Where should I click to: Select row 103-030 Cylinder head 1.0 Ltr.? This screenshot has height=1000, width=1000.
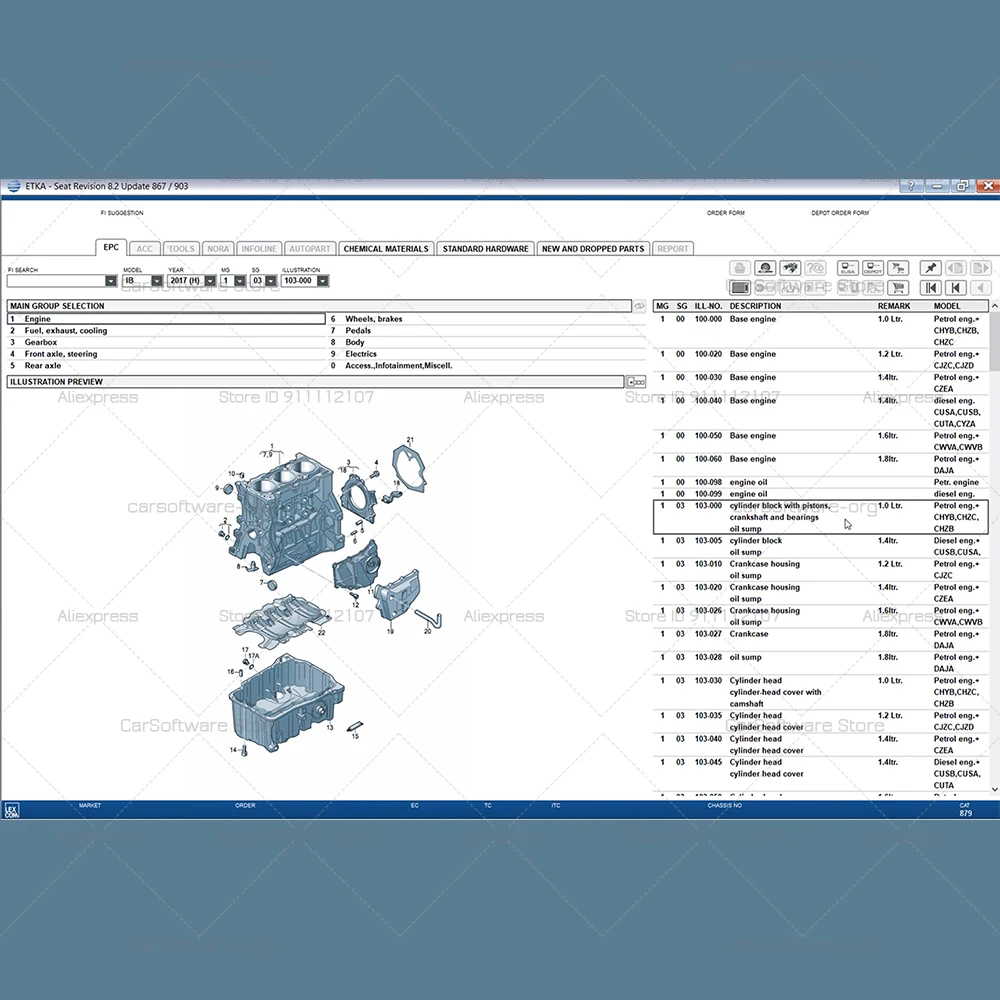click(821, 692)
